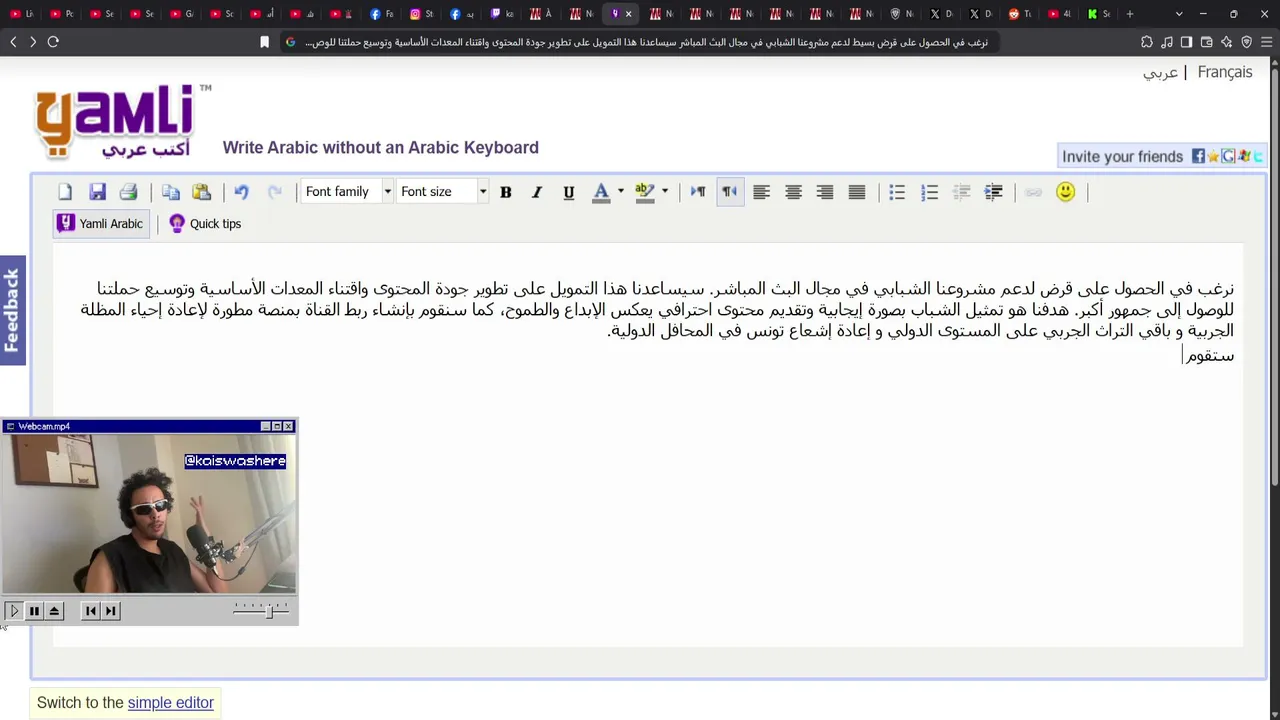Toggle italic formatting
1280x720 pixels.
point(537,192)
